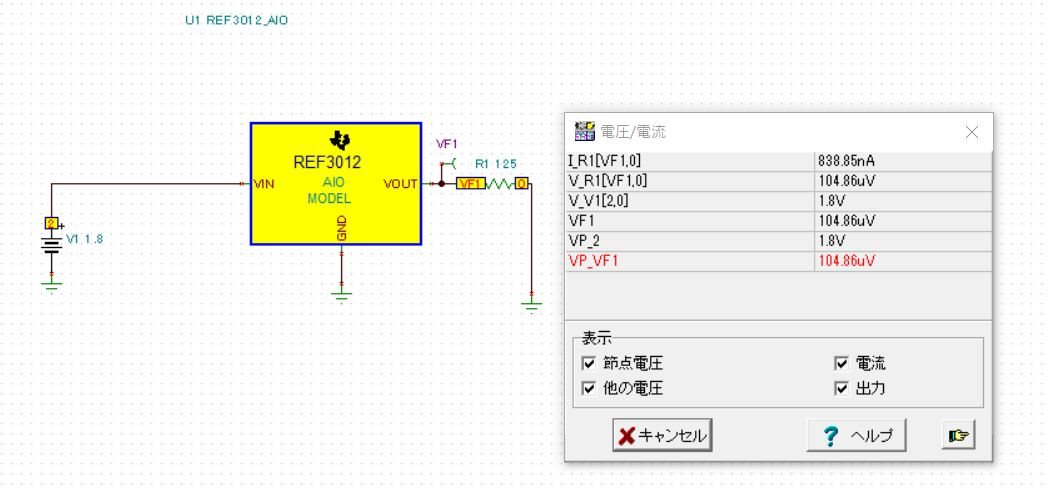Select the I_R1[VF1,0] row
1048x491 pixels.
[779, 161]
